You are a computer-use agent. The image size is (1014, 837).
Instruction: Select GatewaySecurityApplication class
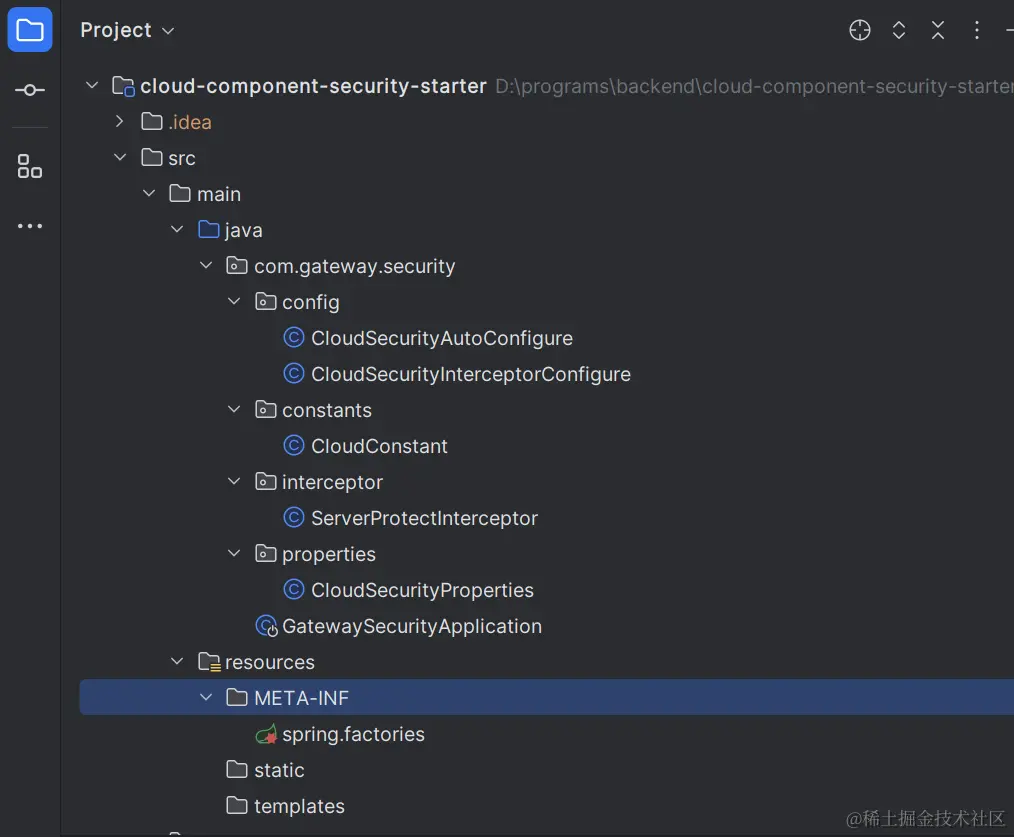(x=411, y=626)
